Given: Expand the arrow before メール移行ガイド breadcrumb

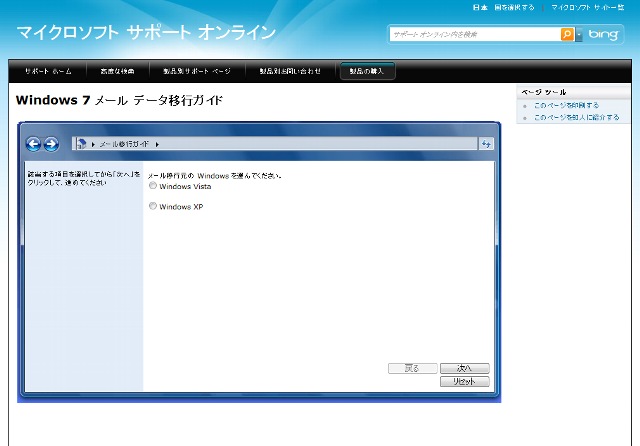Looking at the screenshot, I should point(93,144).
